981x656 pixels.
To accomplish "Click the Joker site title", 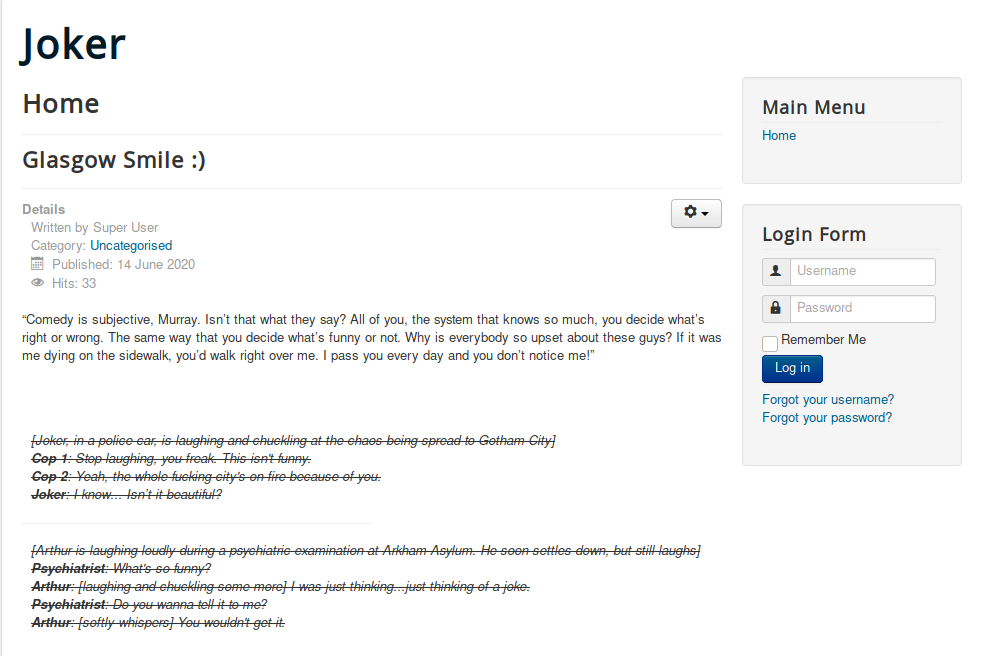I will click(72, 43).
